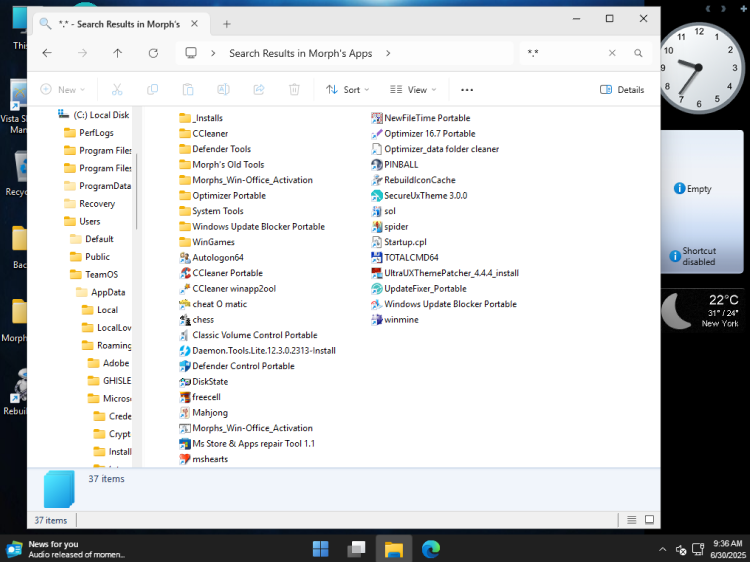Select PerfLogs in the navigation tree

pos(88,132)
